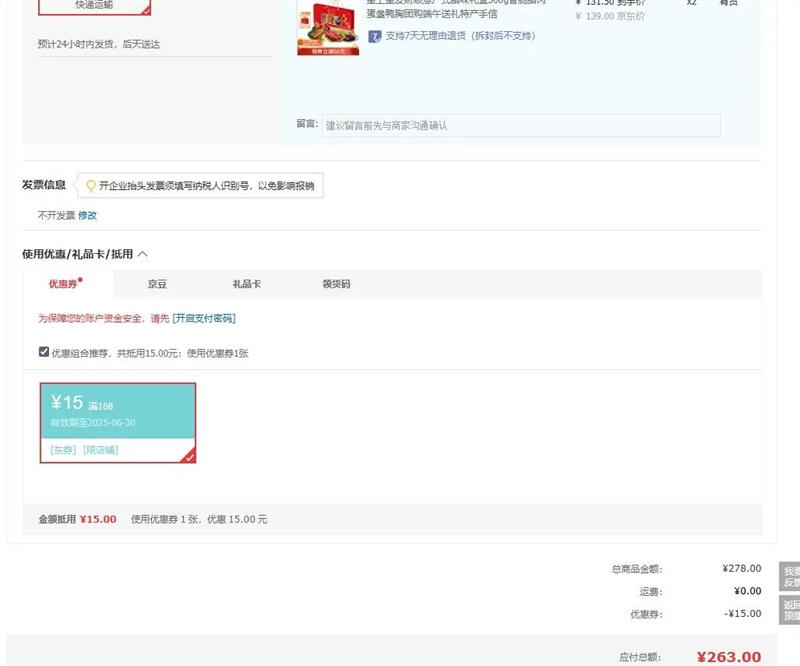Switch to the 优惠券 tab

tap(66, 284)
